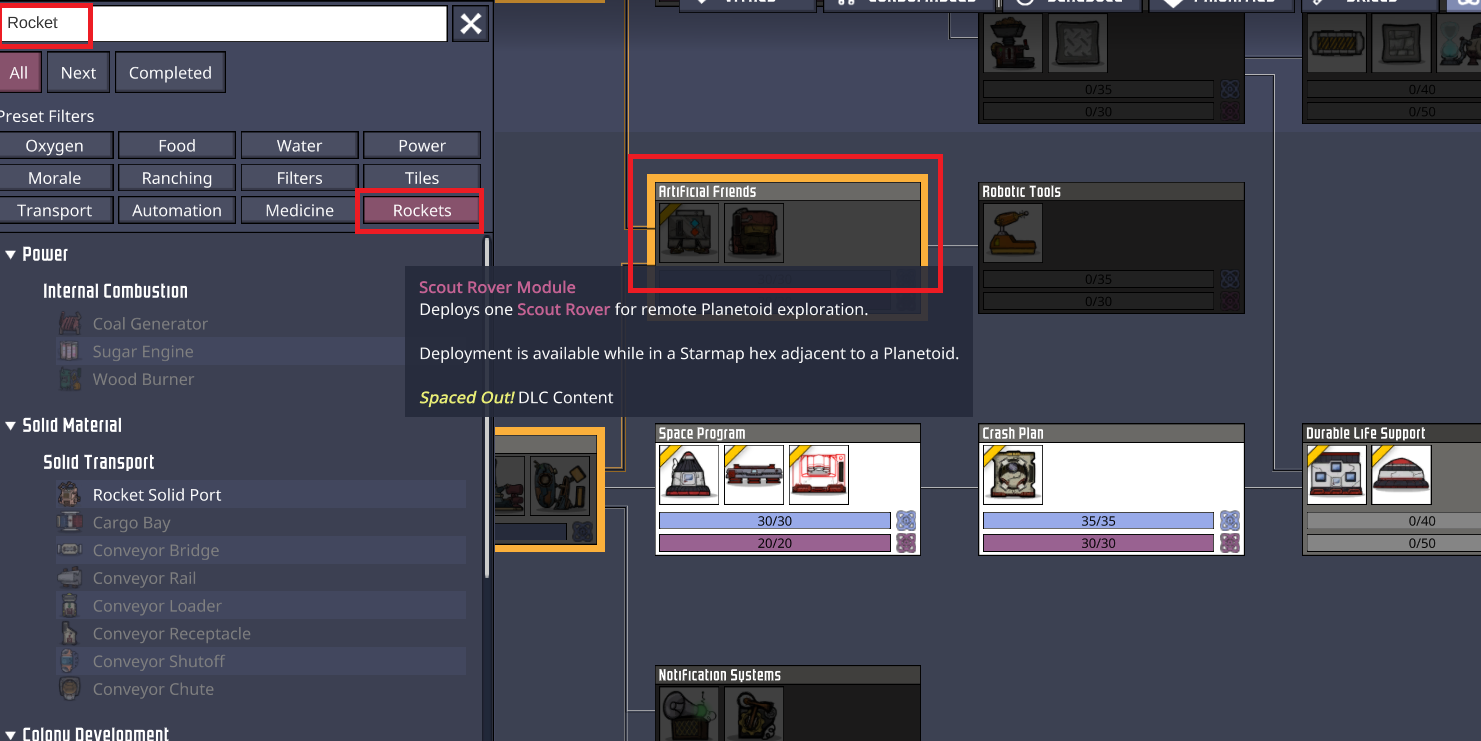
Task: Click the Coal Generator list icon
Action: point(69,324)
